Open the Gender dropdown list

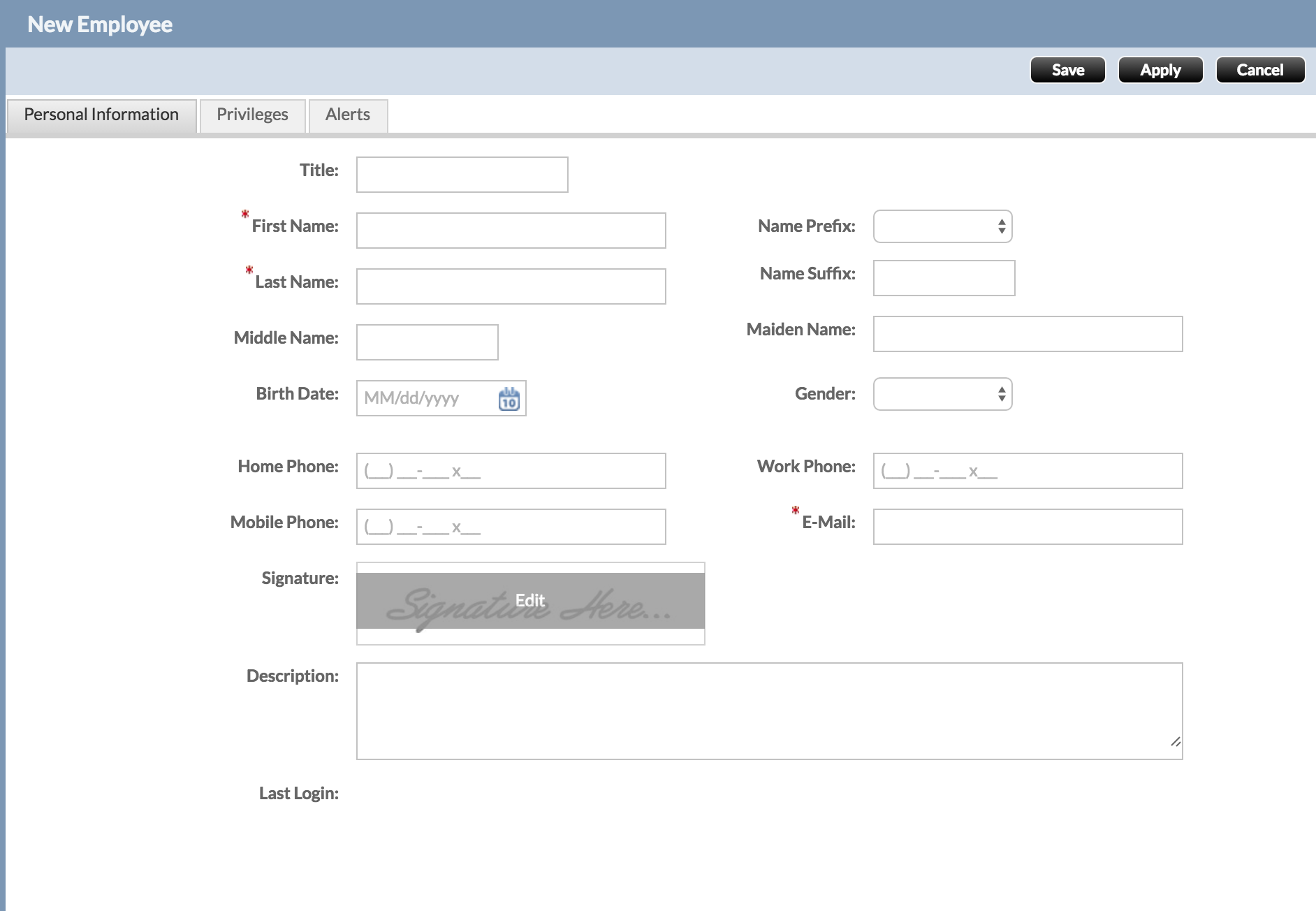point(942,394)
